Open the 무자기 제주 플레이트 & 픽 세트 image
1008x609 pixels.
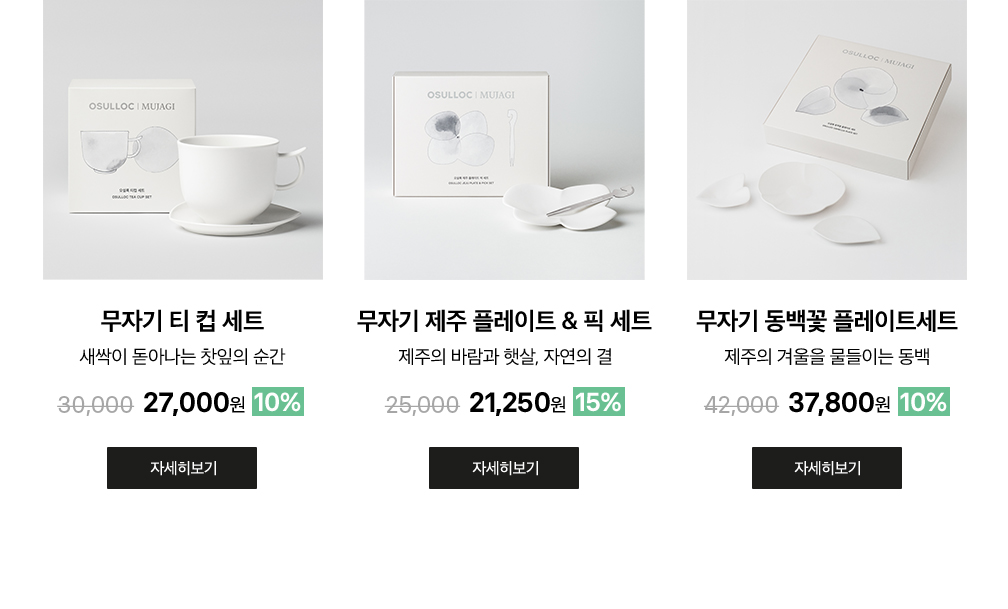click(x=504, y=140)
